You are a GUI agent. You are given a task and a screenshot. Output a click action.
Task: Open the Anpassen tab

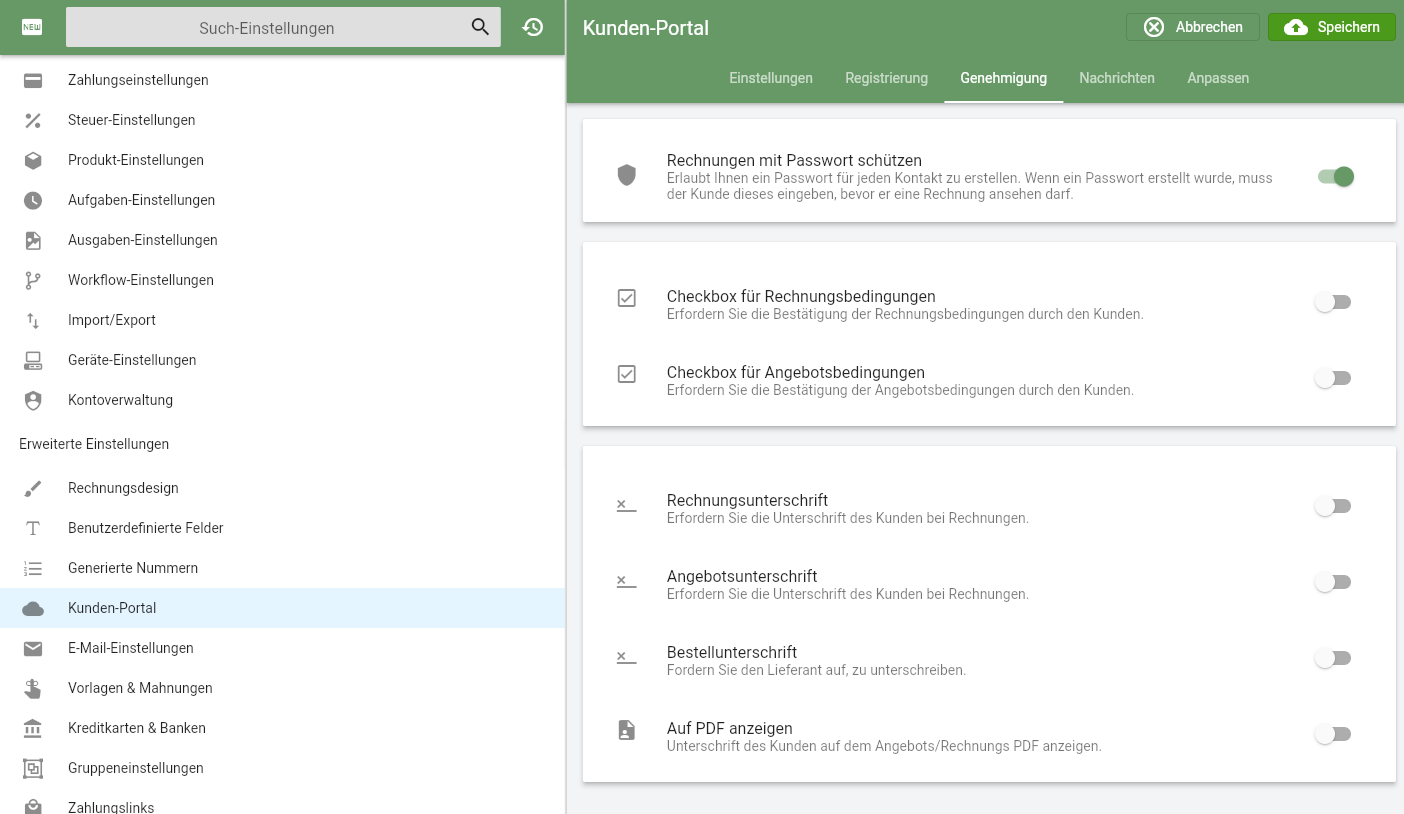[1218, 78]
